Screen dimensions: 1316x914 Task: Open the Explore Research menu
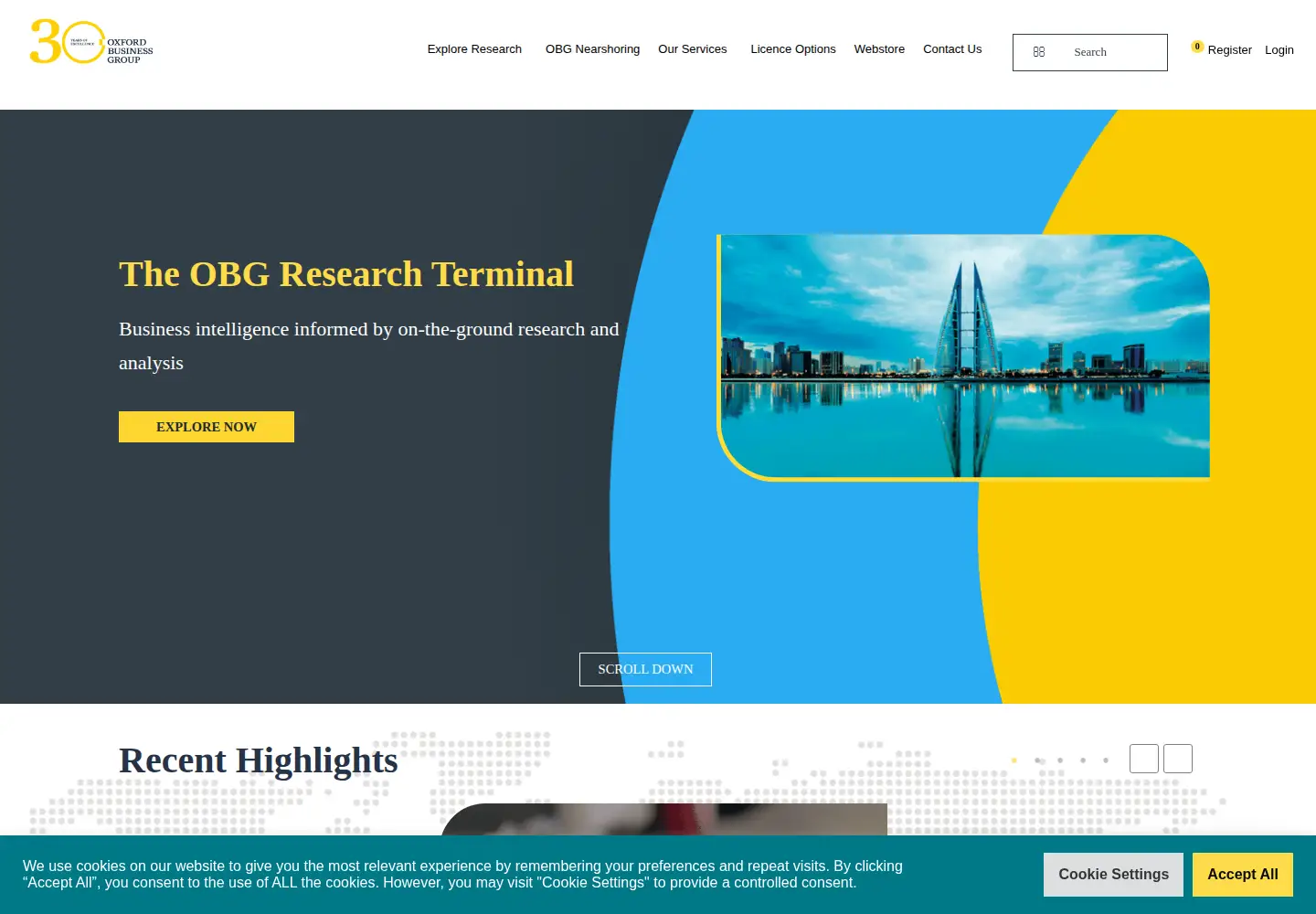pos(474,49)
